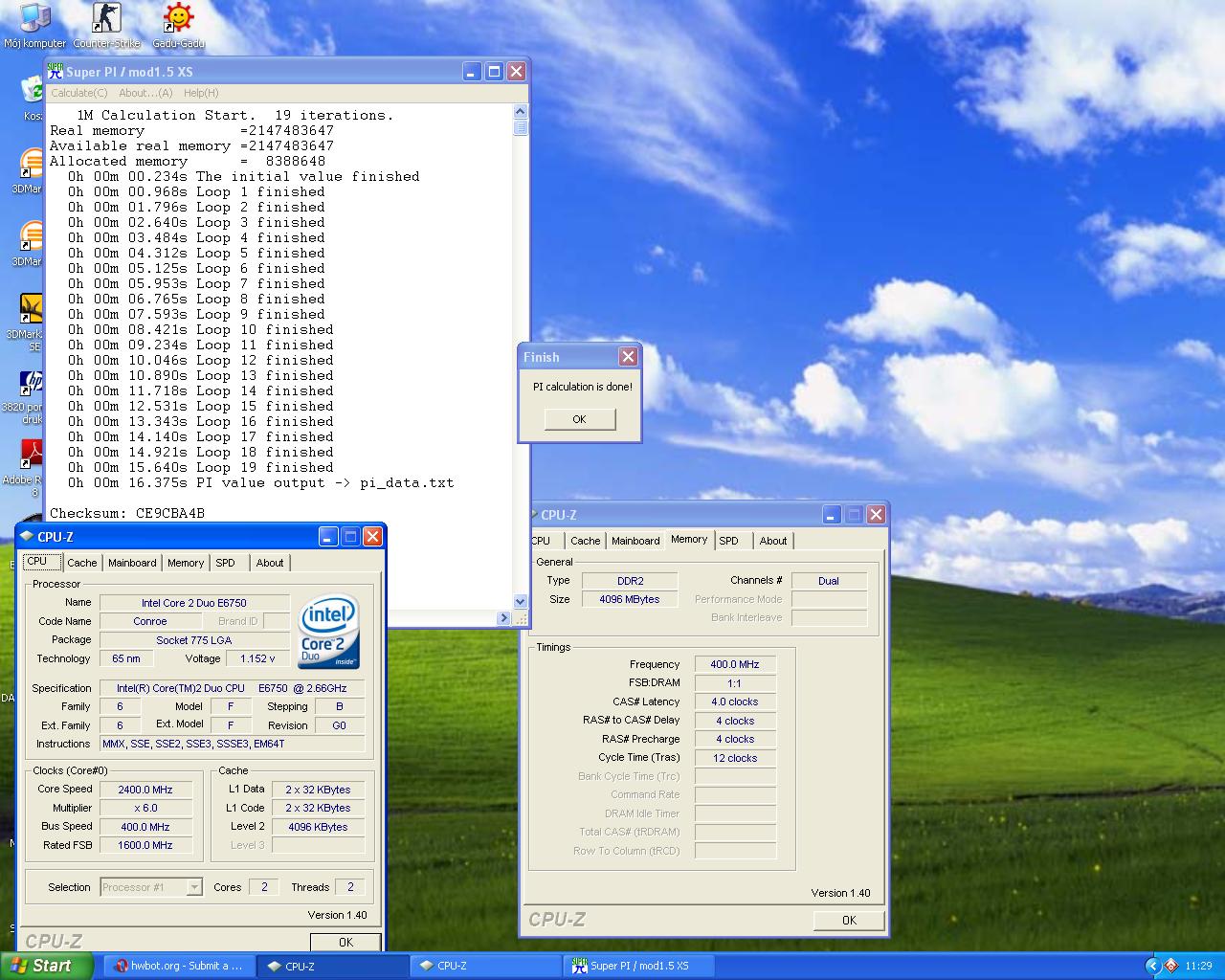This screenshot has height=980, width=1225.
Task: Click Super PI vertical scrollbar up arrow
Action: click(x=521, y=110)
